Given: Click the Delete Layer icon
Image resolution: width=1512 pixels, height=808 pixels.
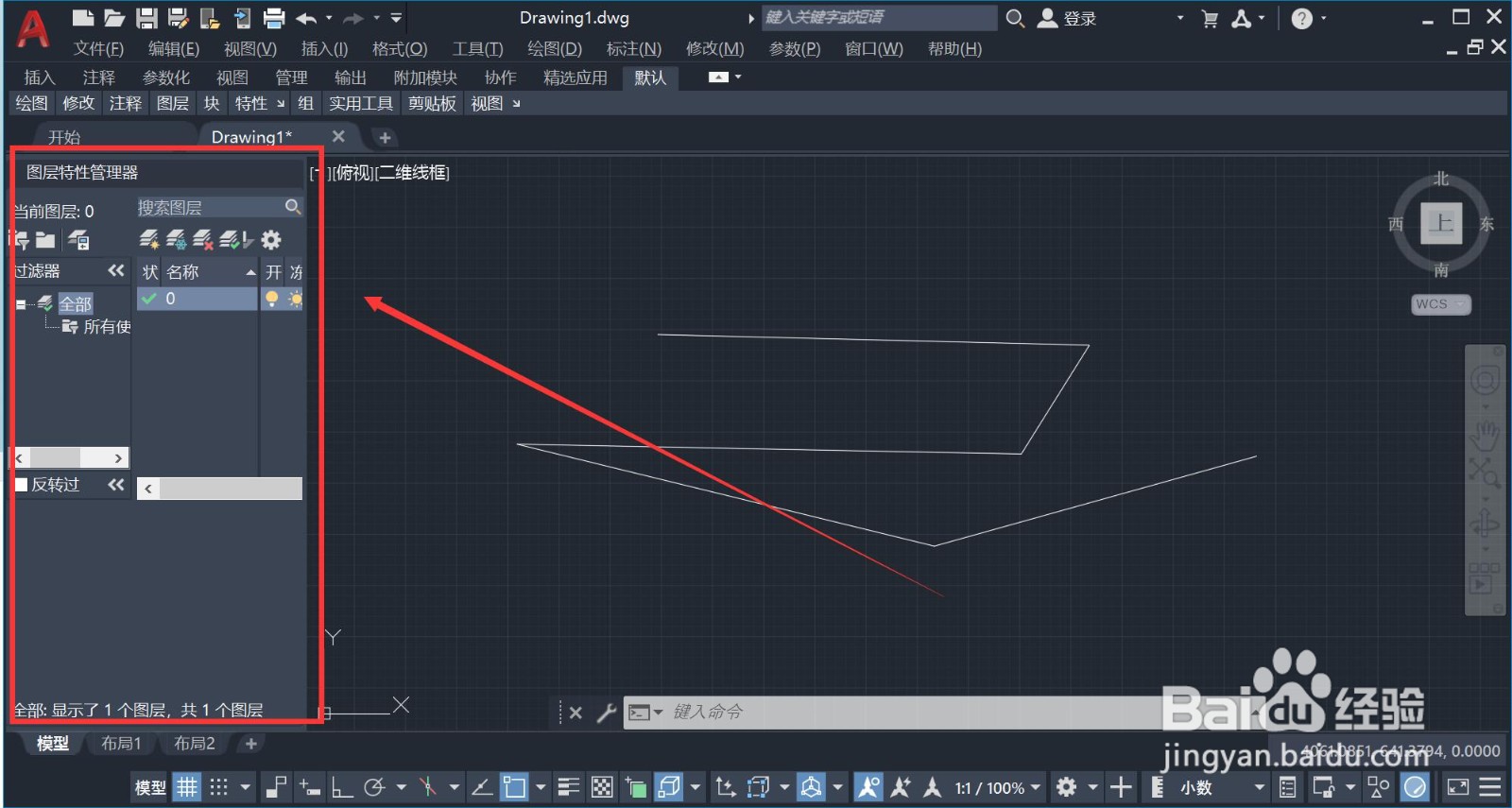Looking at the screenshot, I should point(202,240).
